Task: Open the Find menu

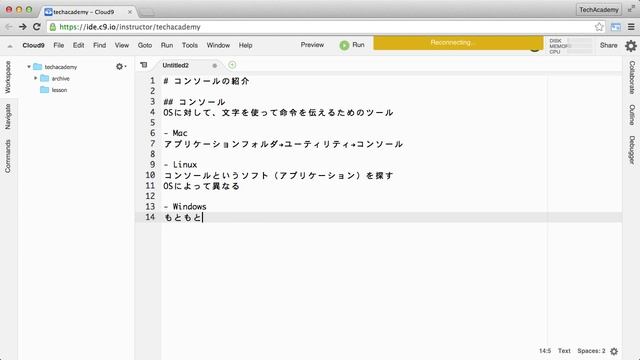Action: pyautogui.click(x=100, y=45)
